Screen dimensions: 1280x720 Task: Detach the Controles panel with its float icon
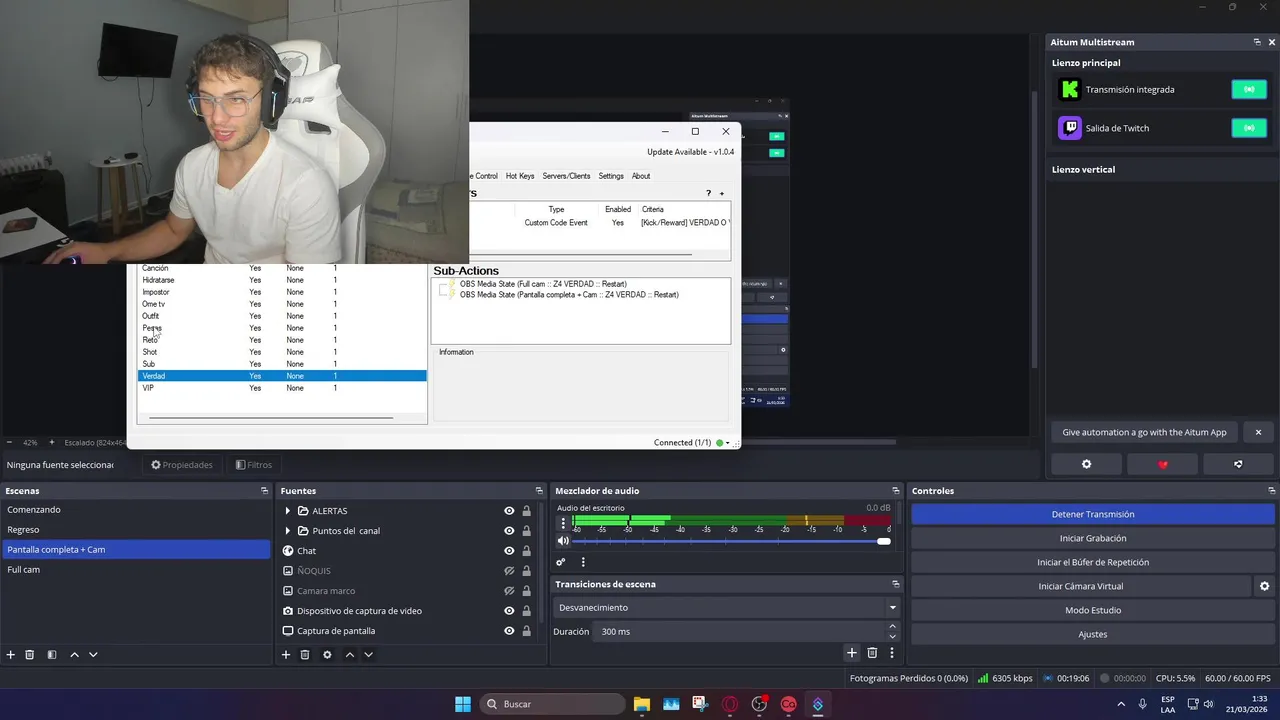coord(1272,491)
